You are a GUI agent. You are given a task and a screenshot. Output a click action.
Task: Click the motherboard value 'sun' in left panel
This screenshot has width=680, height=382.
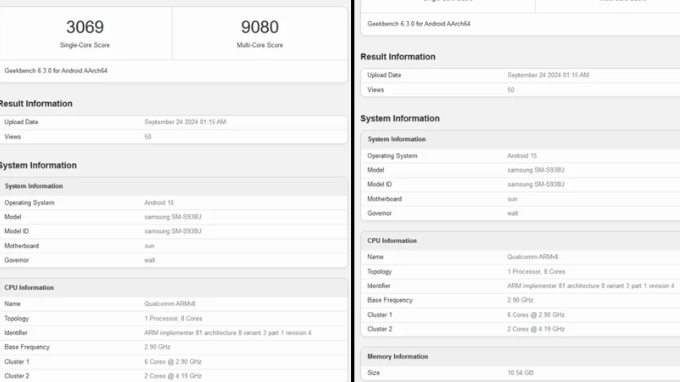tap(150, 246)
